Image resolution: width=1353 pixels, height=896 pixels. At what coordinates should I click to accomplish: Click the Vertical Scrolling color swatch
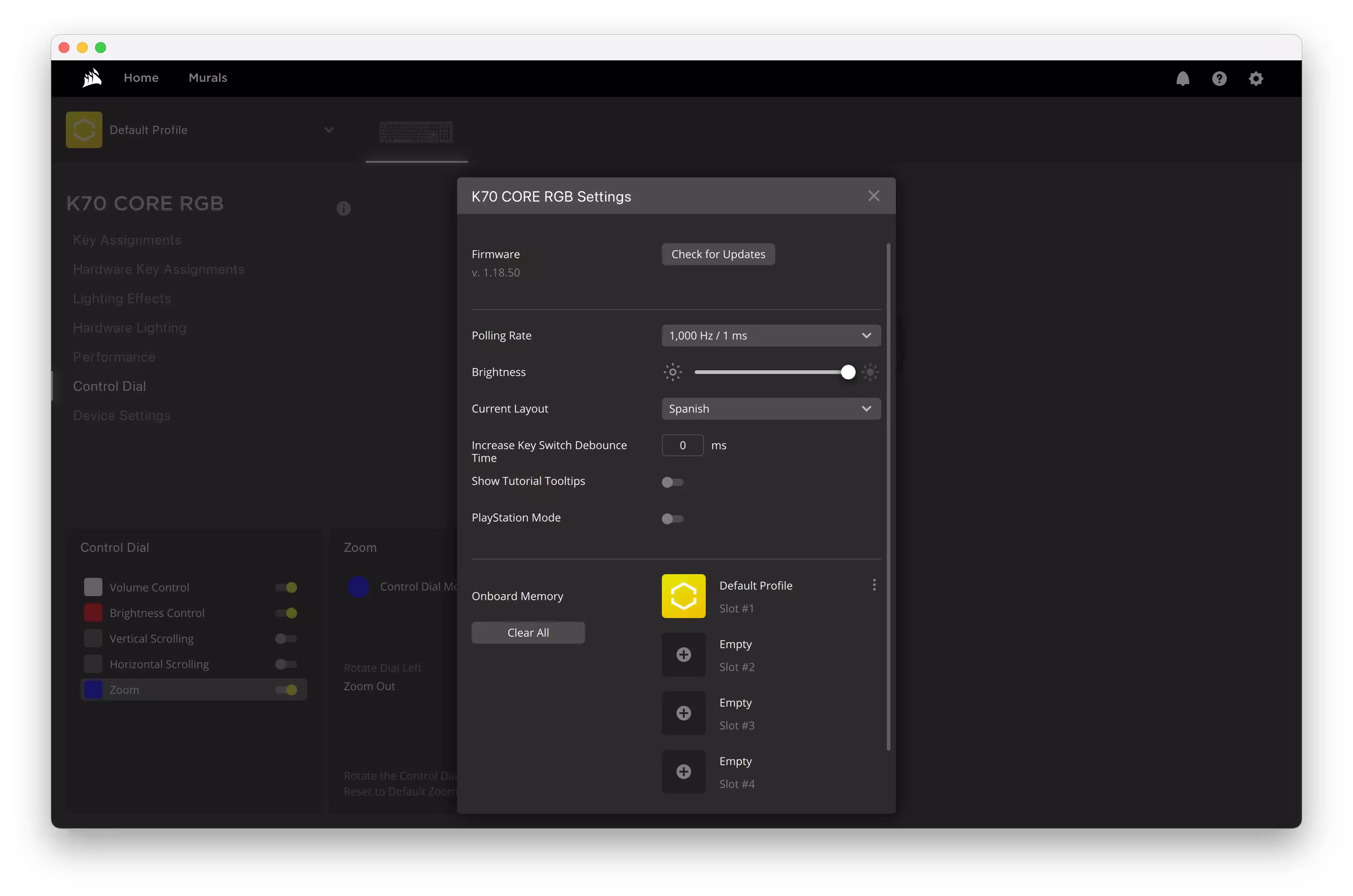point(93,638)
